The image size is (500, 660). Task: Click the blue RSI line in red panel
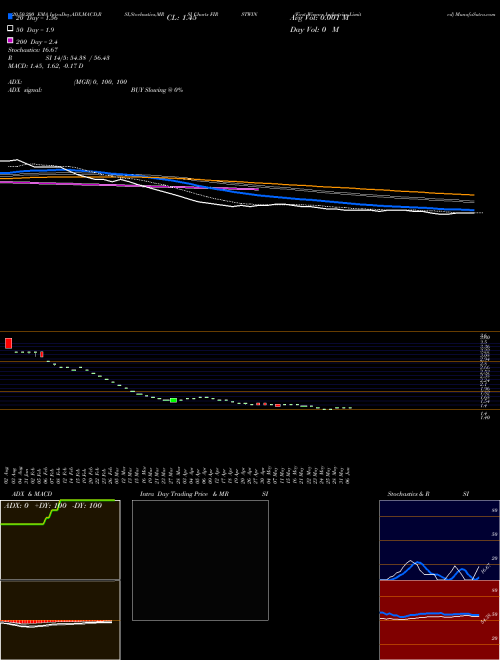click(429, 615)
